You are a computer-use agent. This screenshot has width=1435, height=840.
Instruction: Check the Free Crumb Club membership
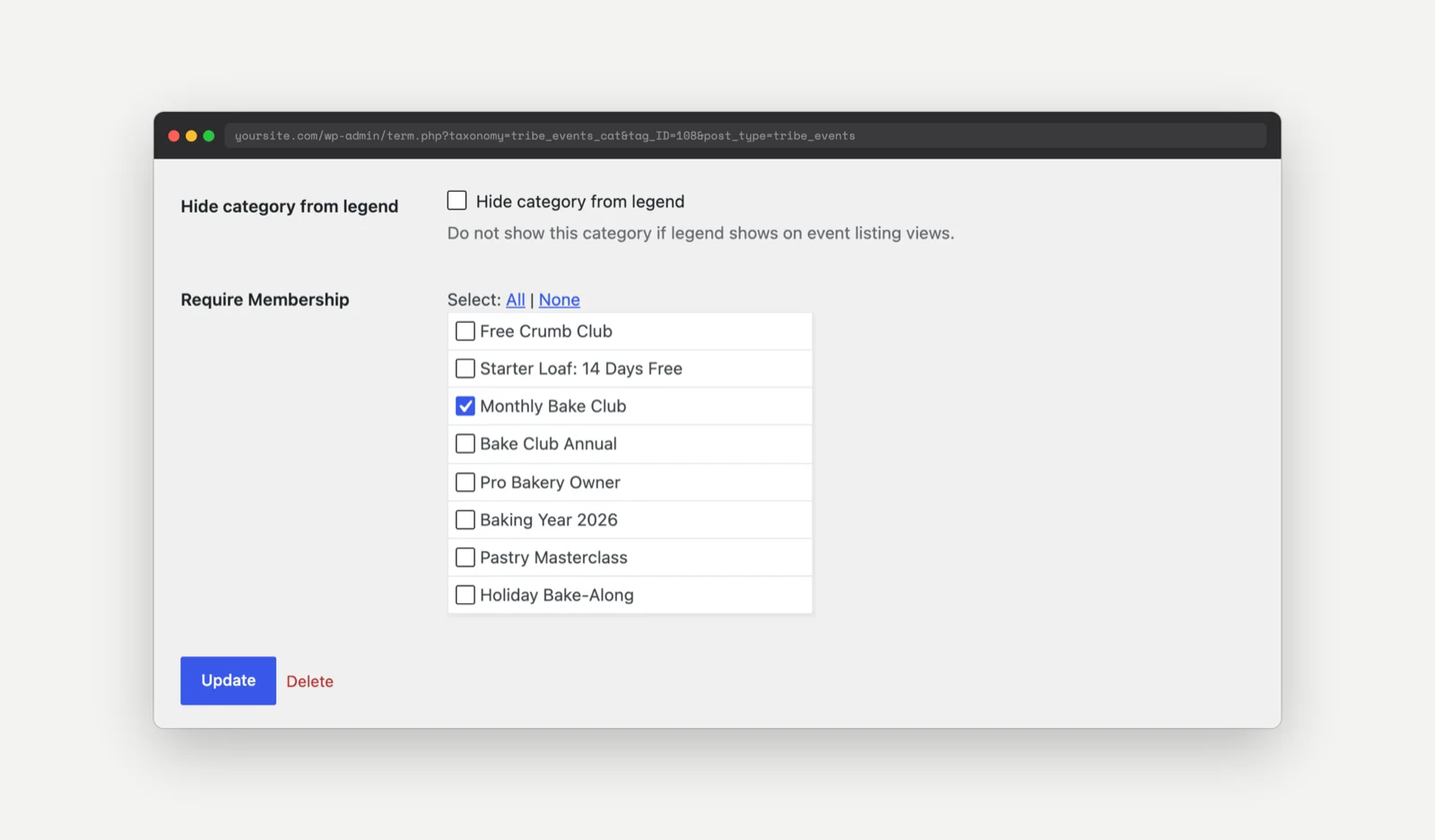[465, 332]
